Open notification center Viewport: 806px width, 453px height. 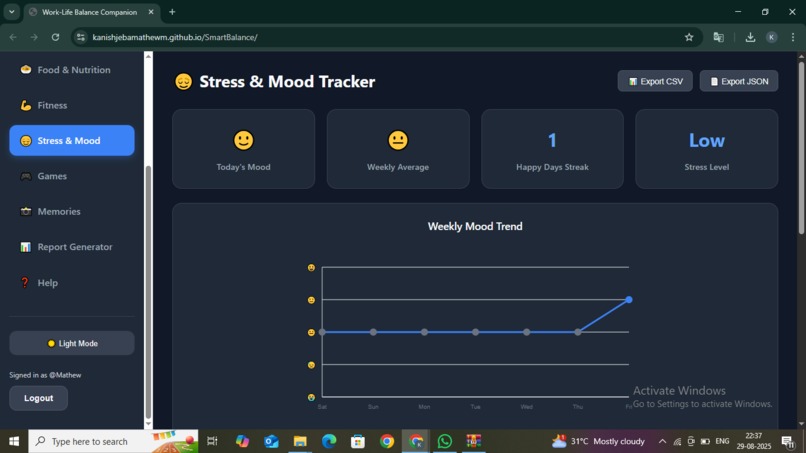788,441
